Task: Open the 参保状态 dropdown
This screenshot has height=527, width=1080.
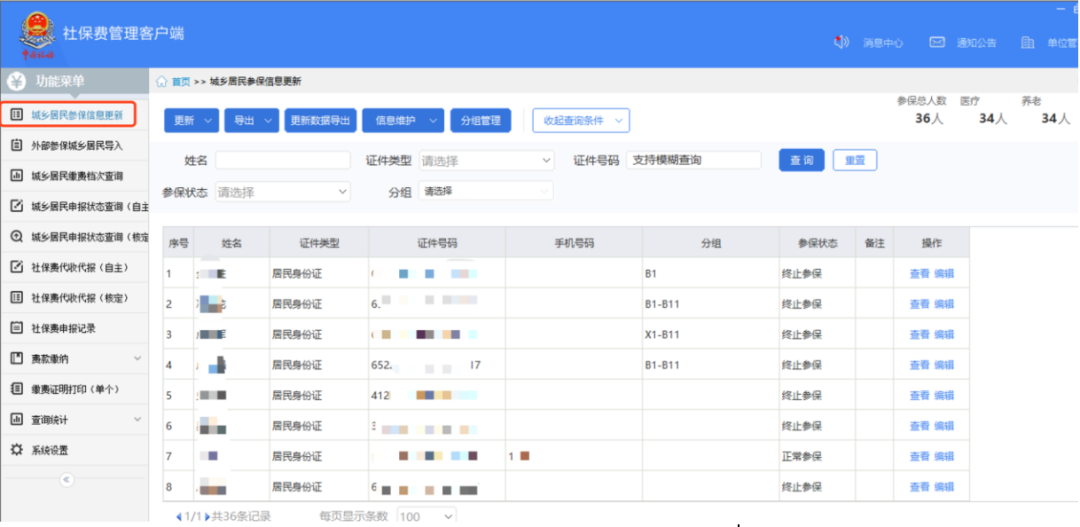Action: click(x=283, y=192)
